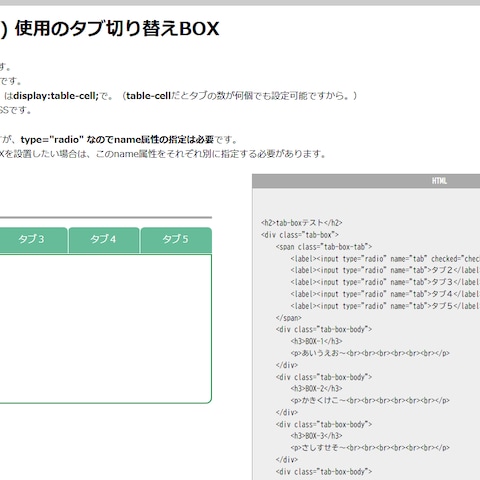Click the display:table-cell; bold text
Viewport: 480px width, 480px height.
pos(56,96)
